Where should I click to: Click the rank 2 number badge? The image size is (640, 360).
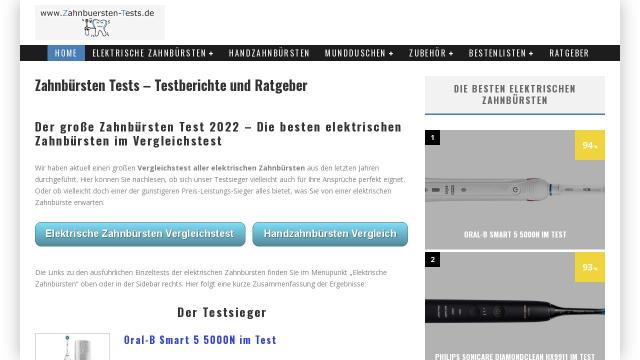[x=432, y=260]
